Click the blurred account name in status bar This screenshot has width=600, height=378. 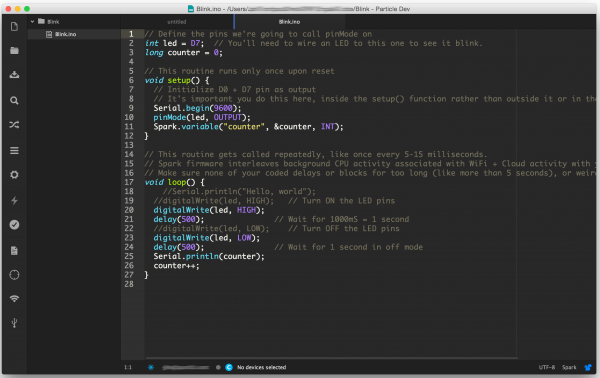pos(186,367)
